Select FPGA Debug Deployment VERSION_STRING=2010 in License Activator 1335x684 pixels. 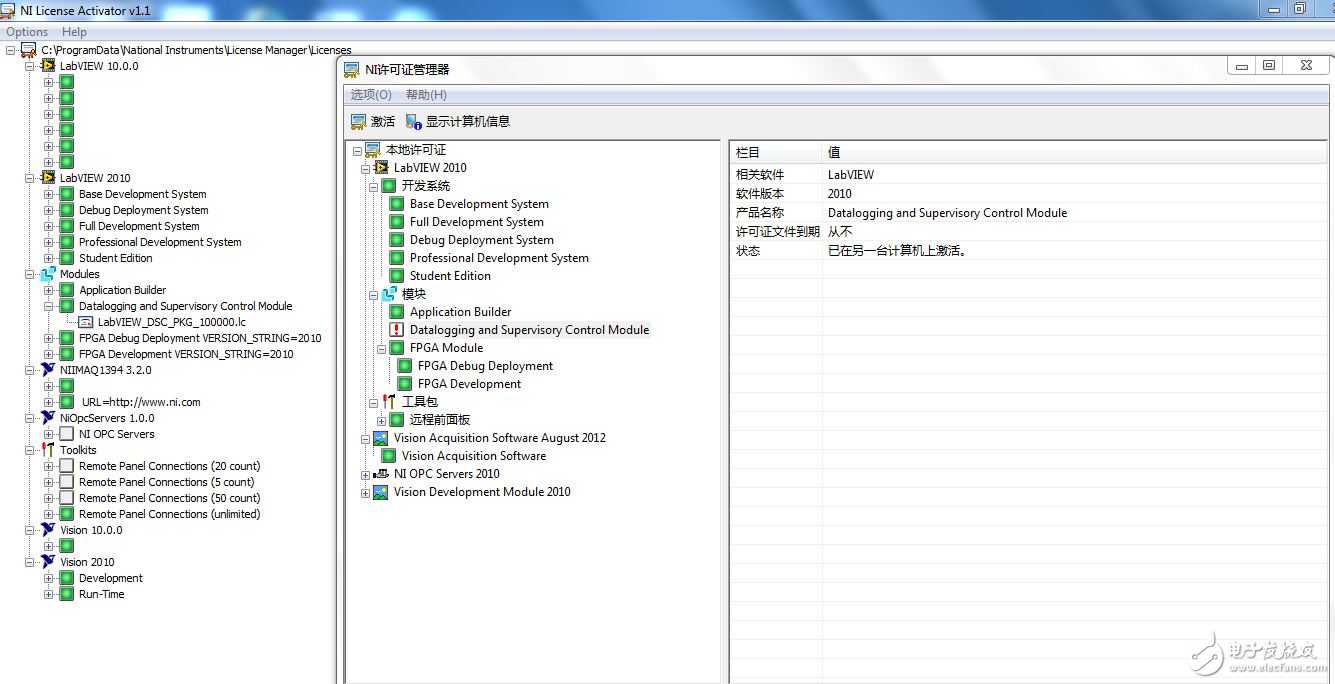click(x=200, y=338)
